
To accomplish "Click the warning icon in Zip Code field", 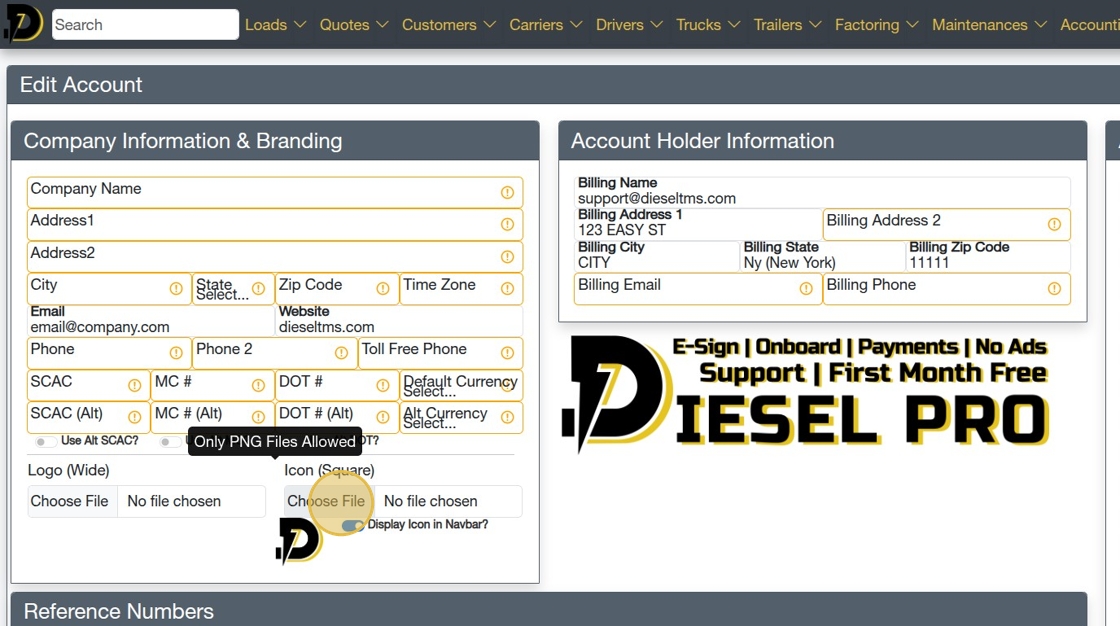I will pos(383,289).
